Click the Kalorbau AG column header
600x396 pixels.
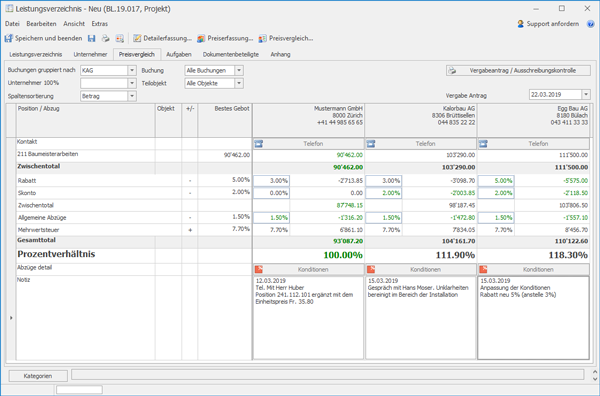pyautogui.click(x=421, y=120)
